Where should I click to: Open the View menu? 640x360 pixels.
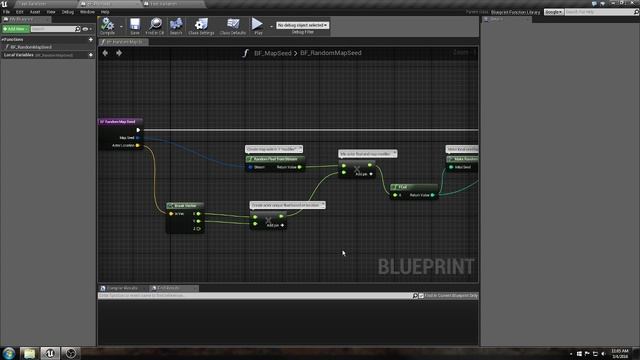tap(51, 12)
